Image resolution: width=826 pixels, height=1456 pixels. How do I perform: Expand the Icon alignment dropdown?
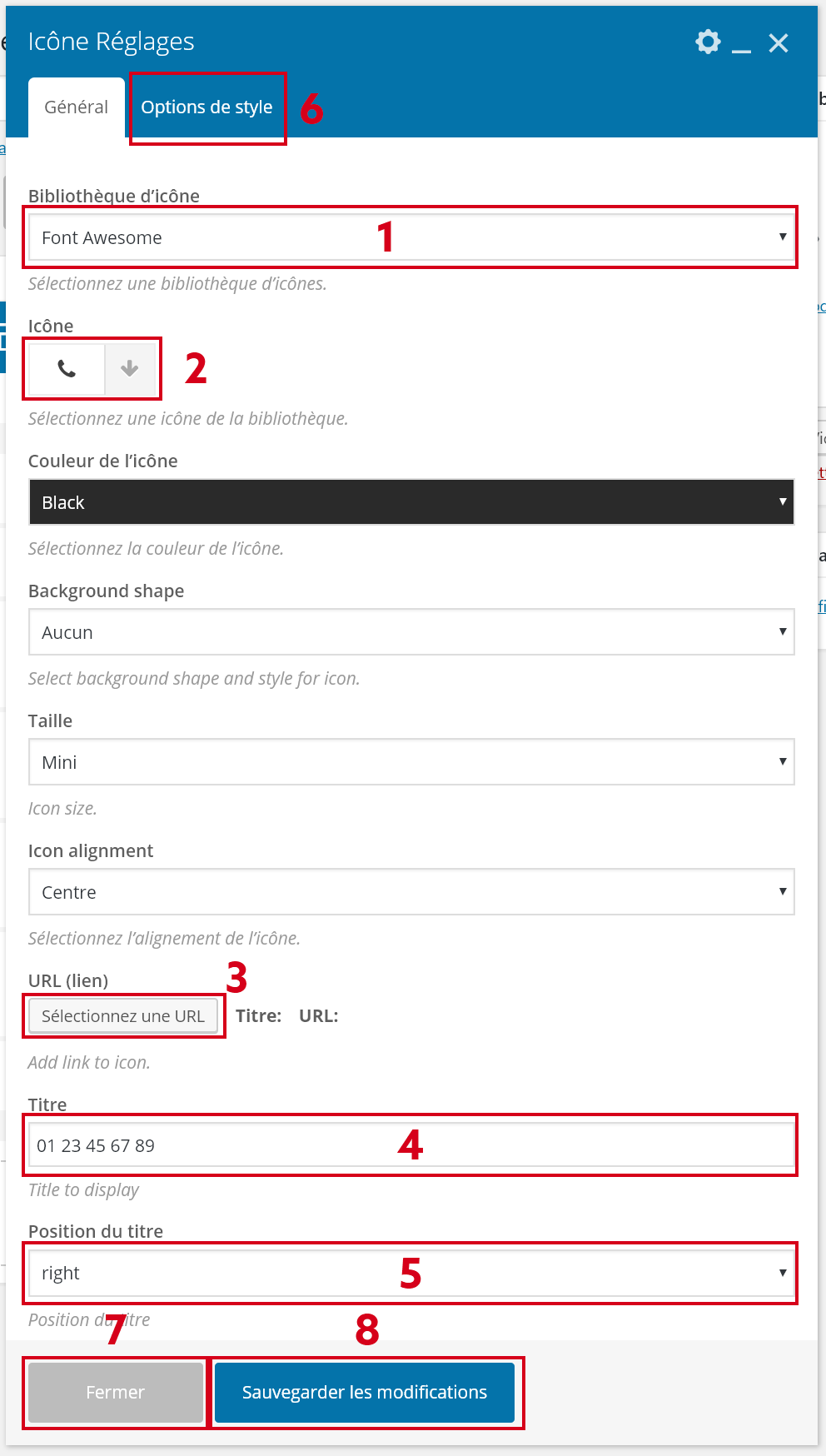click(x=411, y=892)
